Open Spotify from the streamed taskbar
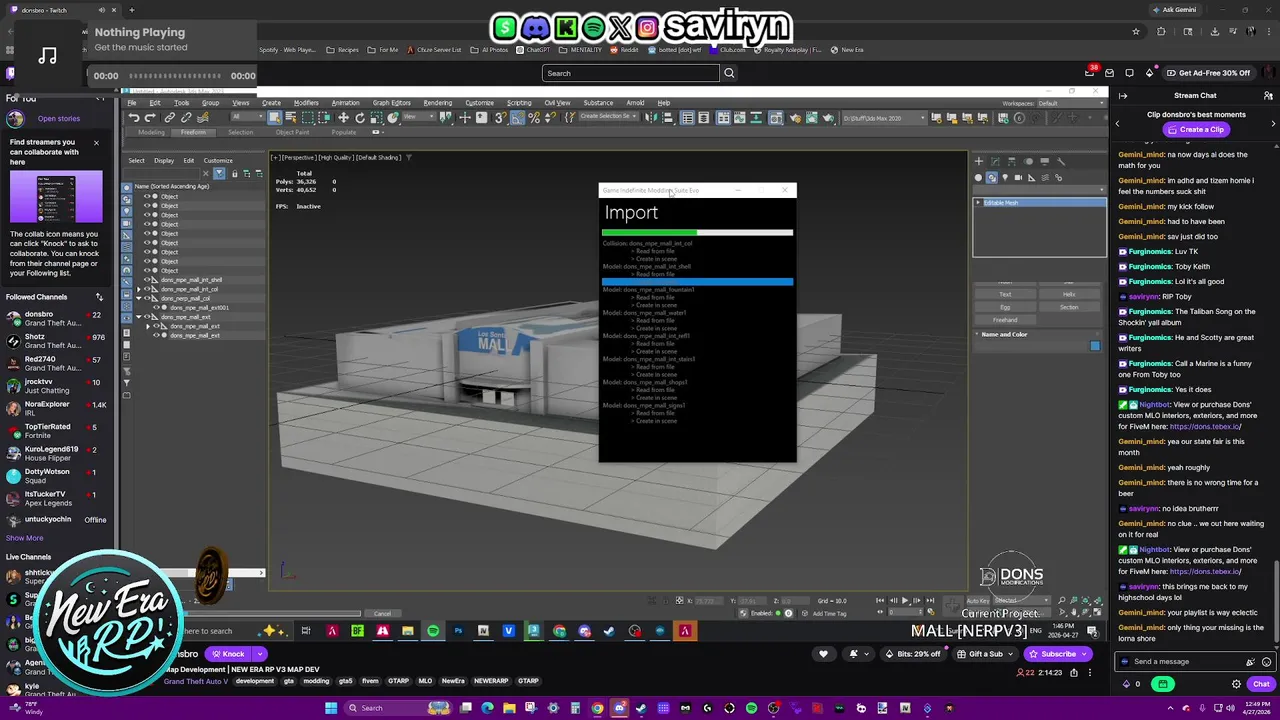 [x=433, y=631]
